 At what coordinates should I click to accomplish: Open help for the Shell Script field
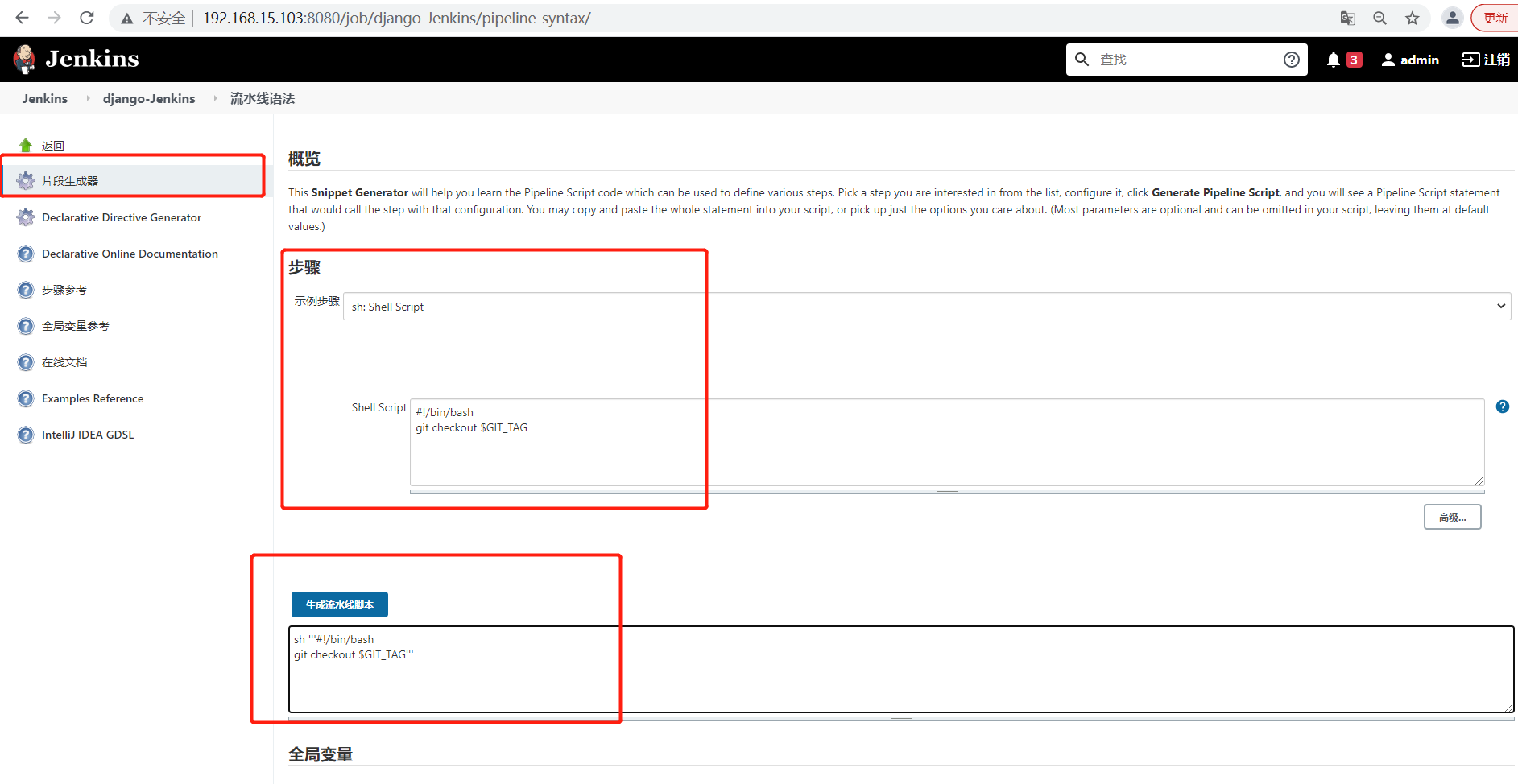(x=1503, y=406)
